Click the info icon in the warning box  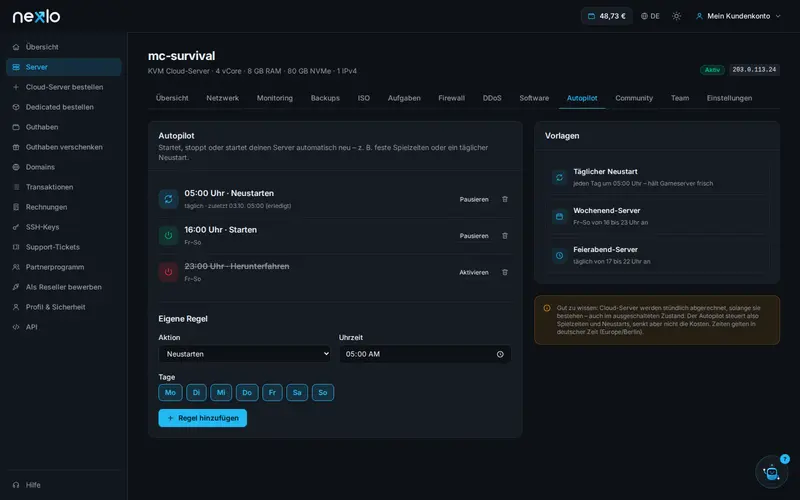coord(547,308)
